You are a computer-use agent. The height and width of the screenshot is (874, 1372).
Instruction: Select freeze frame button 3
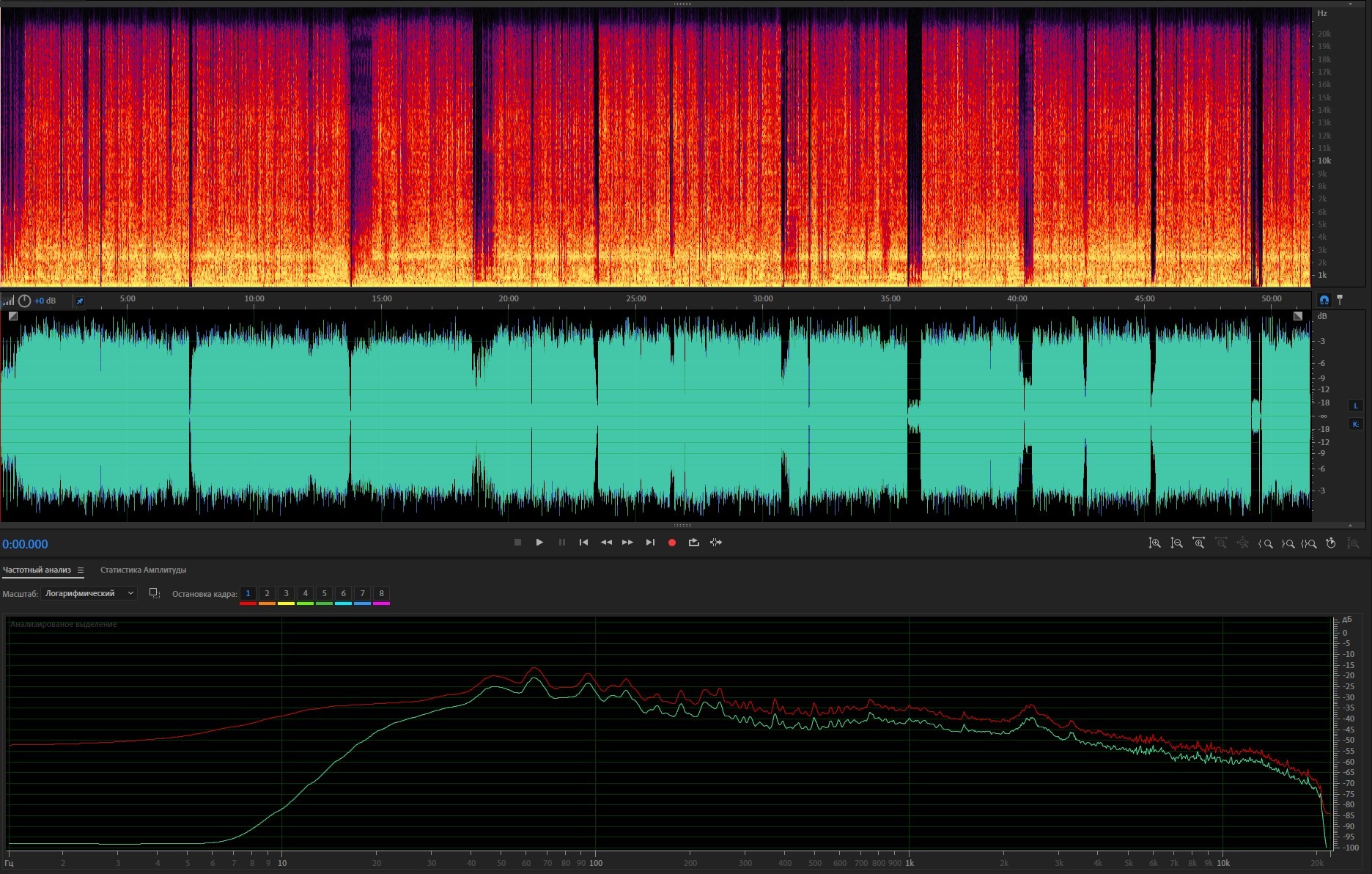pos(286,593)
